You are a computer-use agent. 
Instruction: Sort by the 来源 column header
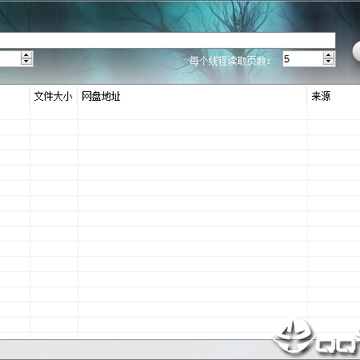coord(334,97)
